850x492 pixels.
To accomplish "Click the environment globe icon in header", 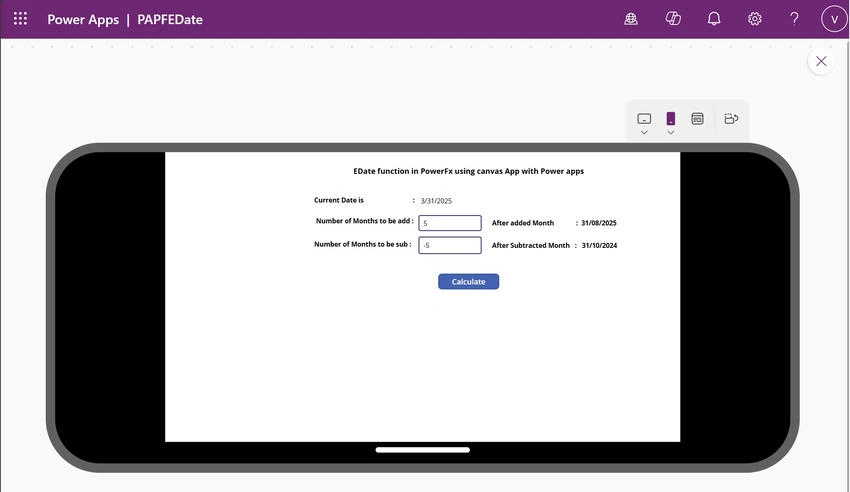I will pyautogui.click(x=630, y=19).
